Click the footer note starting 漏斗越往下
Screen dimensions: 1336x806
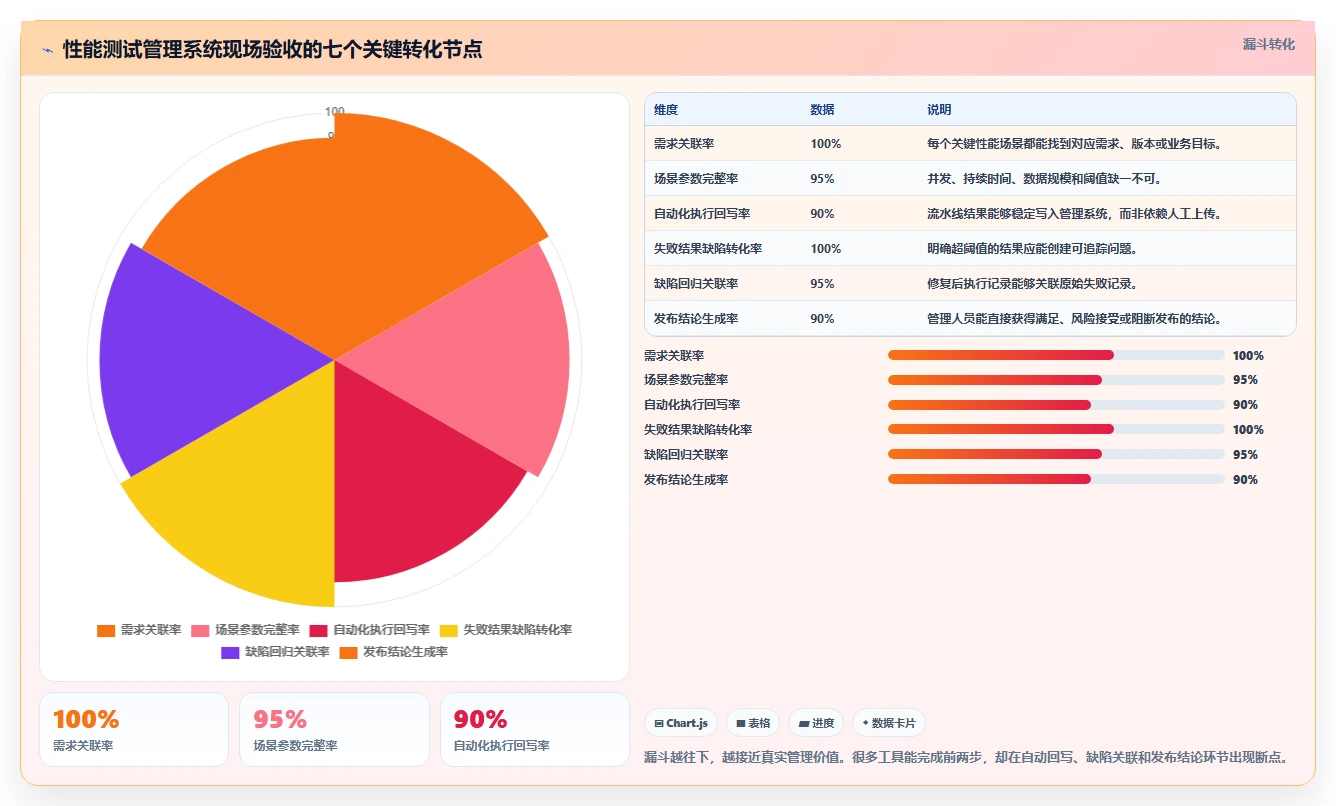(x=966, y=758)
